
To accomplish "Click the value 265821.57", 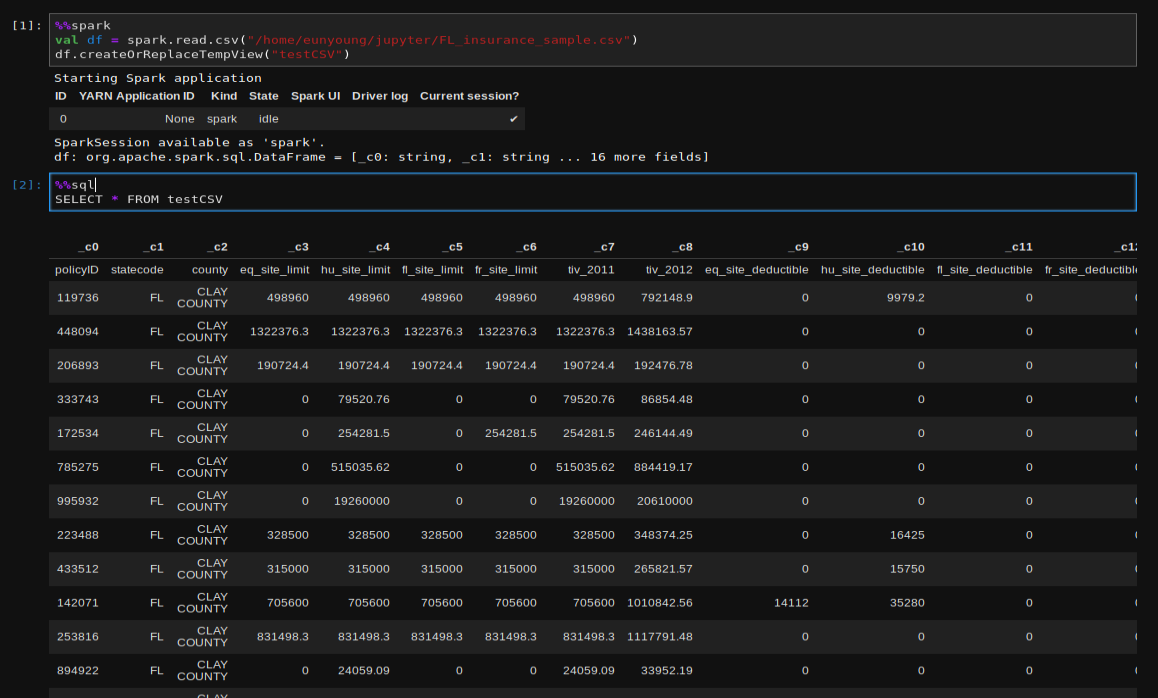I will coord(663,569).
